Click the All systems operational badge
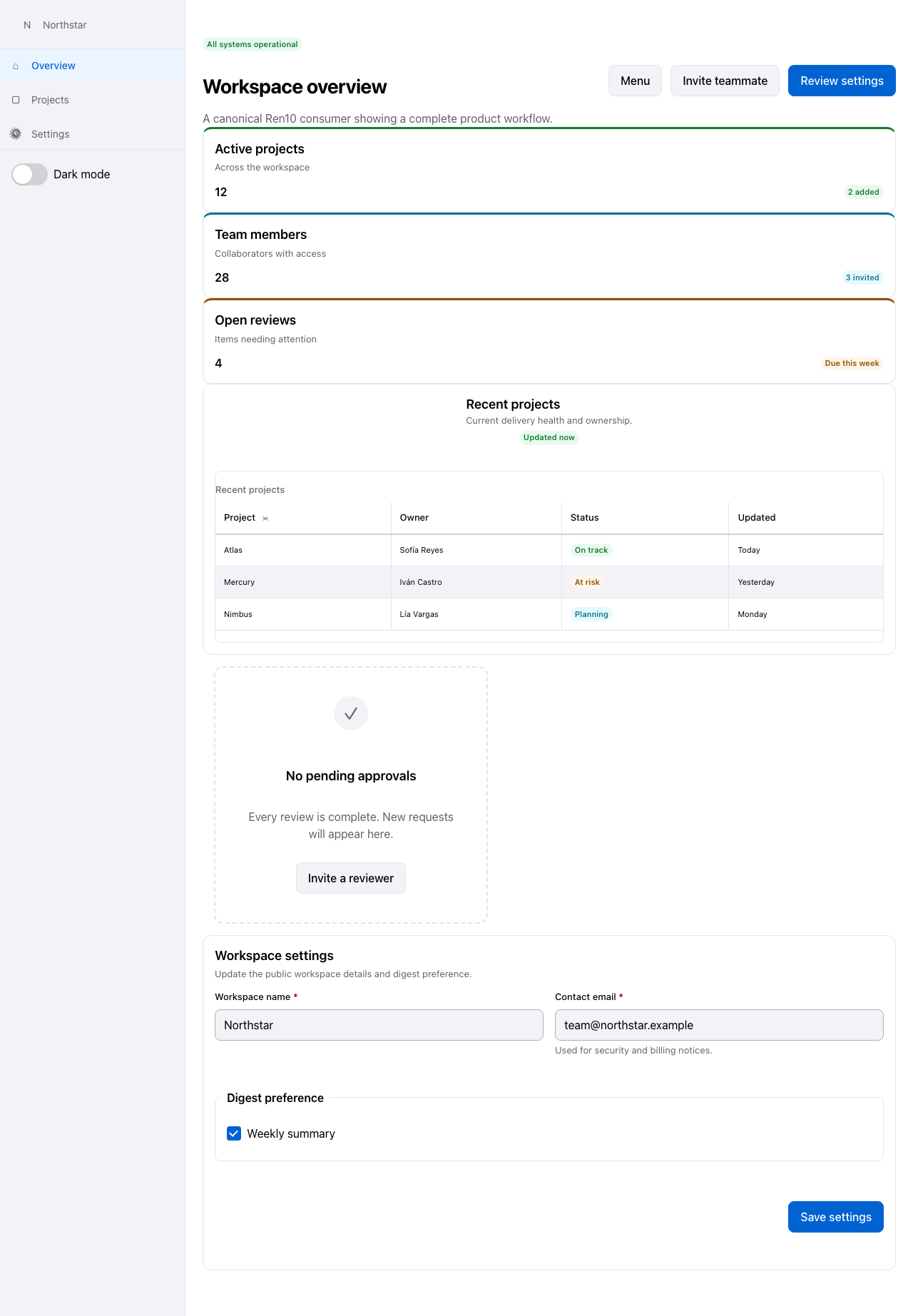 pos(253,44)
